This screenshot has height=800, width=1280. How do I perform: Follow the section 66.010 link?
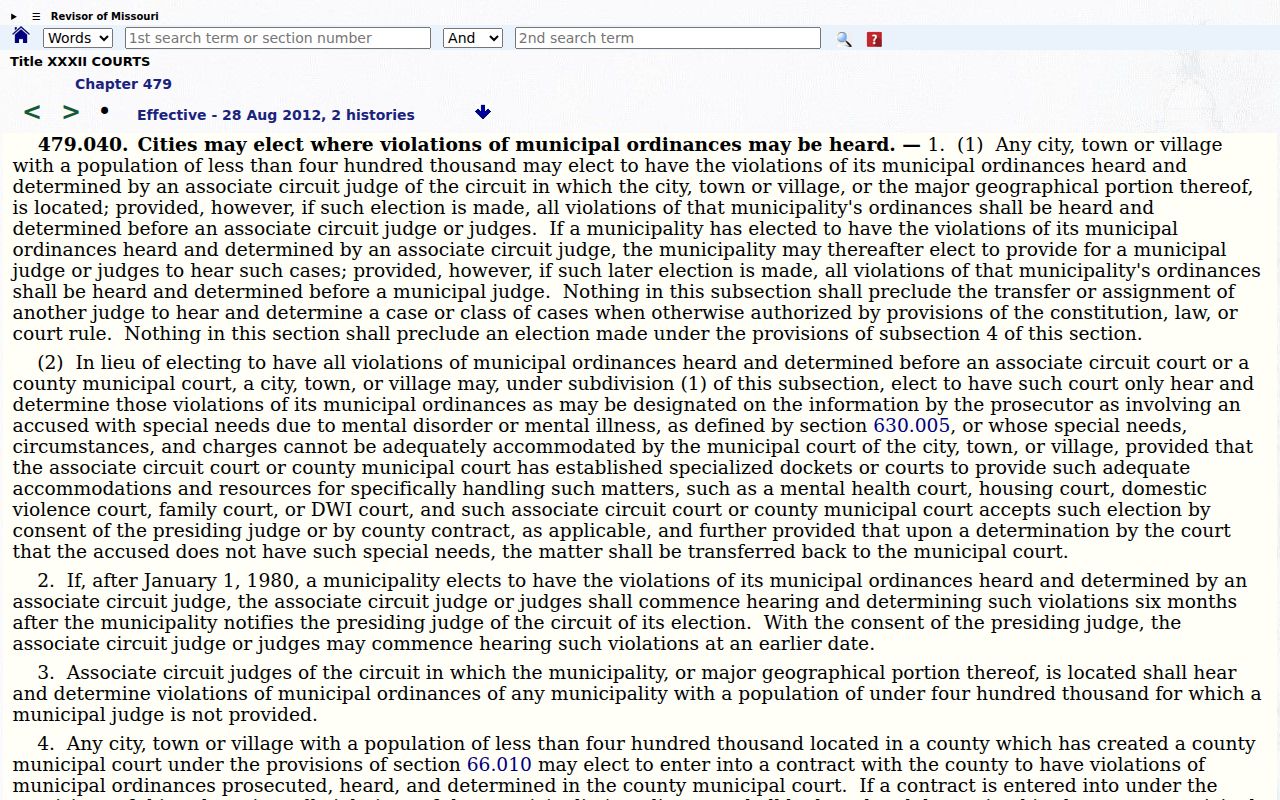coord(499,765)
